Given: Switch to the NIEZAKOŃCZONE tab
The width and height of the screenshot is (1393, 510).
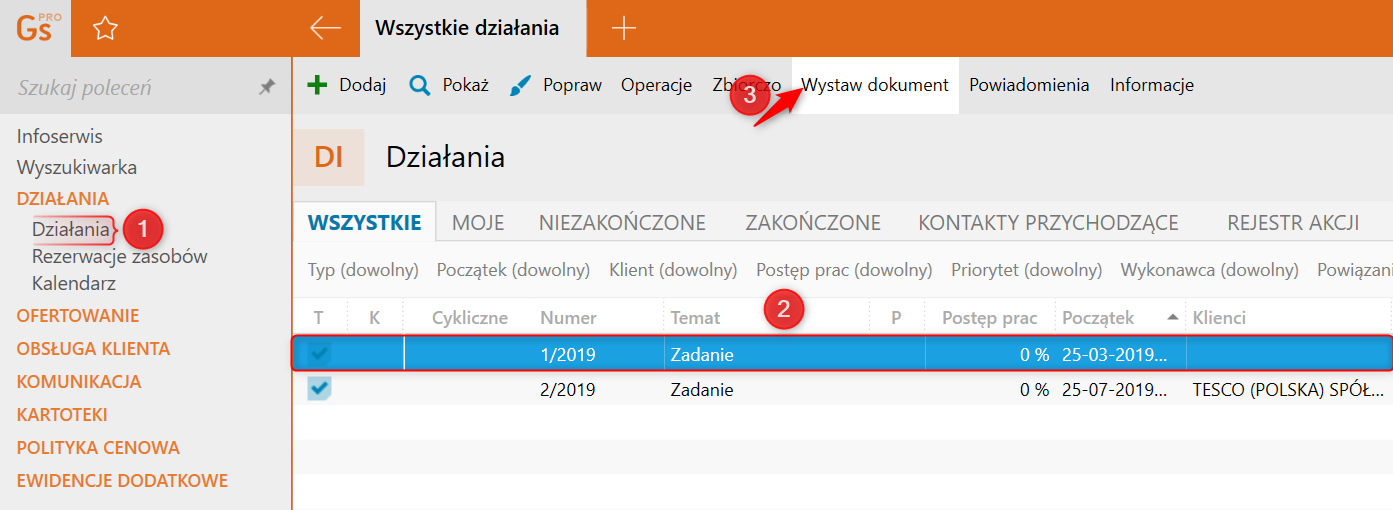Looking at the screenshot, I should tap(622, 223).
